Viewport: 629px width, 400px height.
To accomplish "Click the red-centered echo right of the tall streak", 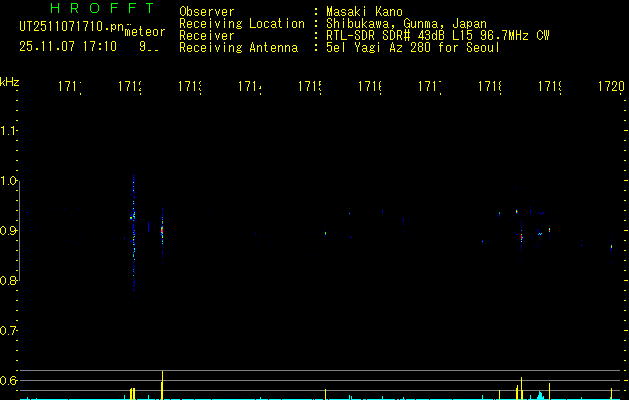I will click(x=162, y=230).
